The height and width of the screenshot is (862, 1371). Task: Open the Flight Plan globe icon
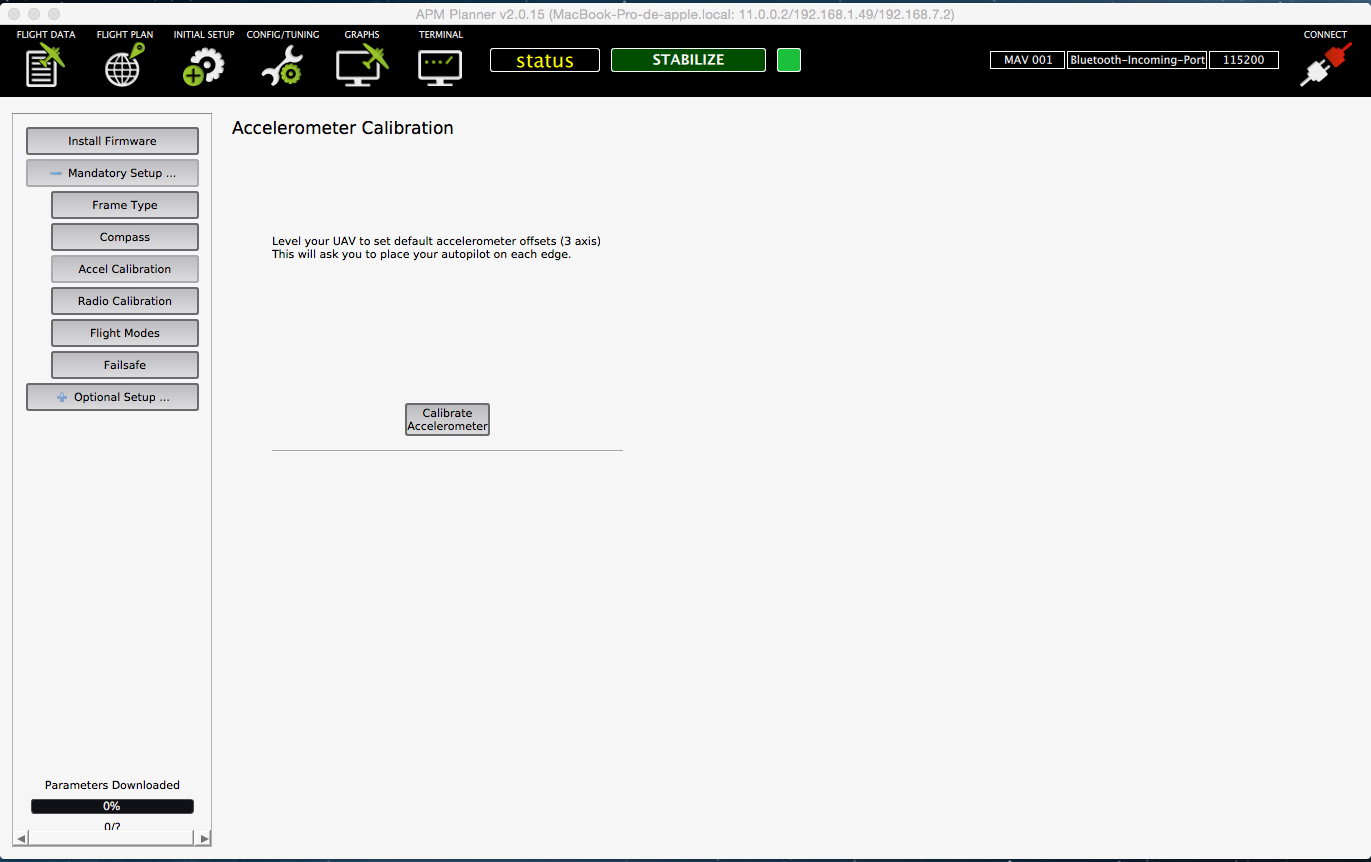point(124,65)
